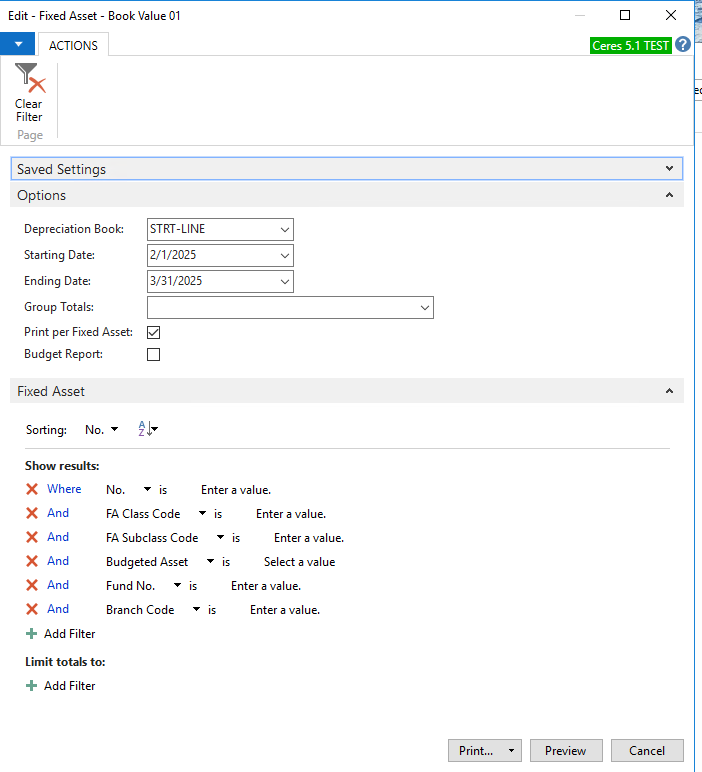Viewport: 702px width, 772px height.
Task: Click the blue application menu arrow
Action: [17, 45]
